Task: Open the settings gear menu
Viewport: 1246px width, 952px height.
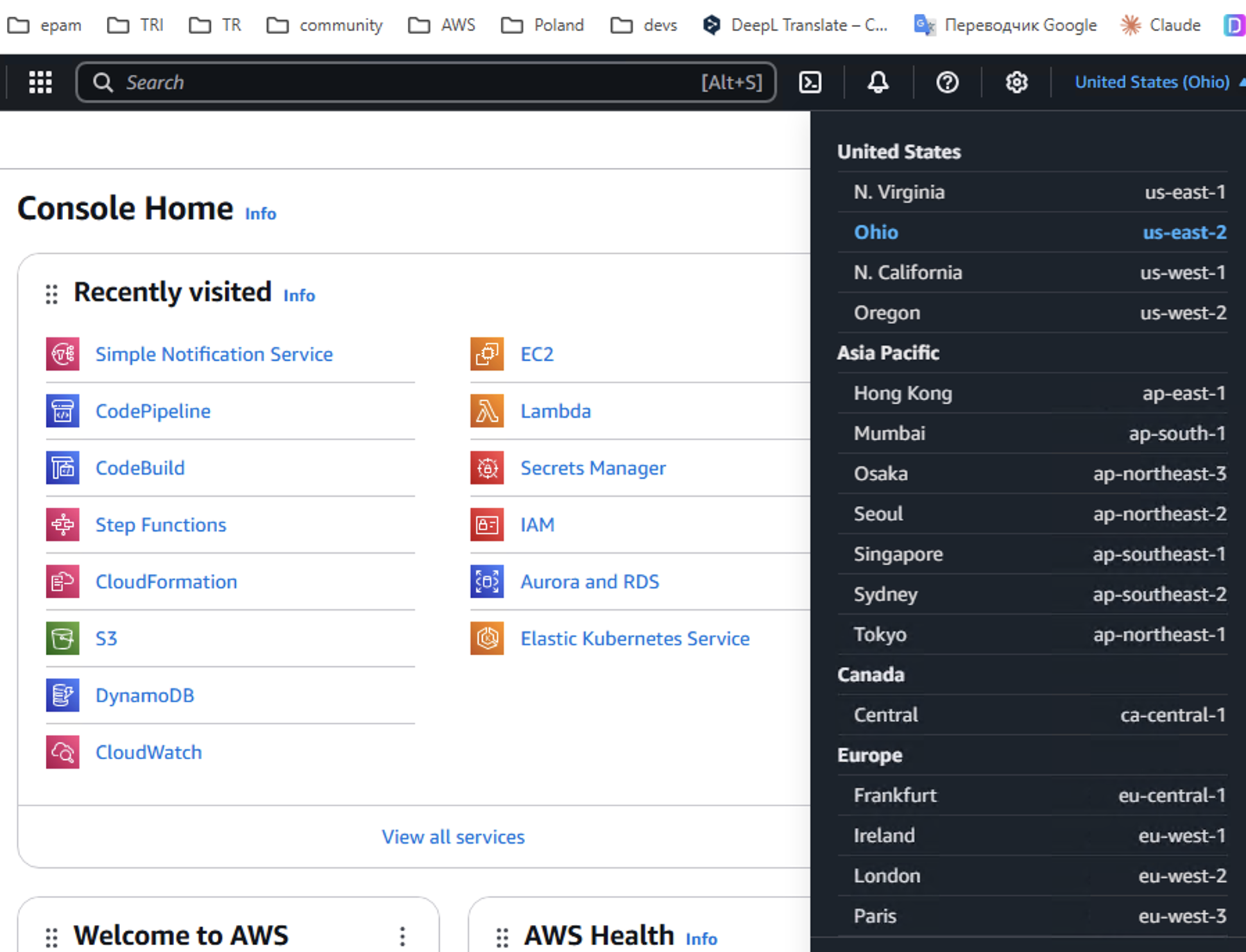Action: tap(1016, 82)
